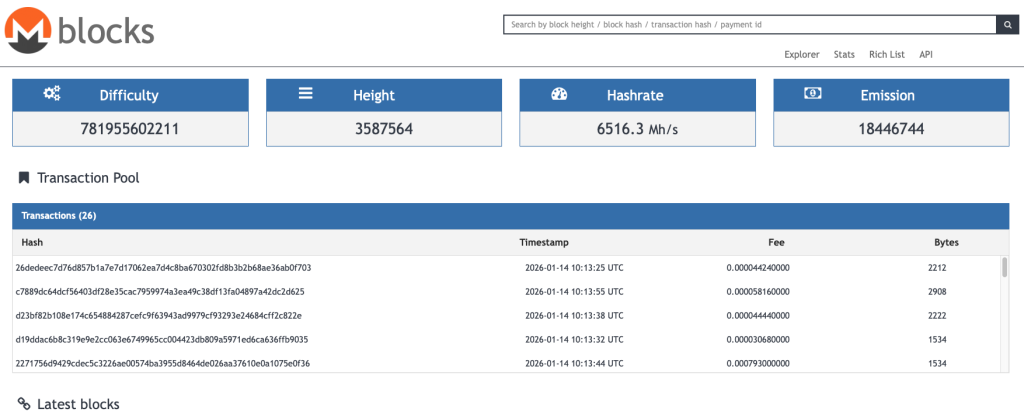This screenshot has width=1024, height=412.
Task: Click the Latest blocks link icon
Action: click(x=24, y=404)
